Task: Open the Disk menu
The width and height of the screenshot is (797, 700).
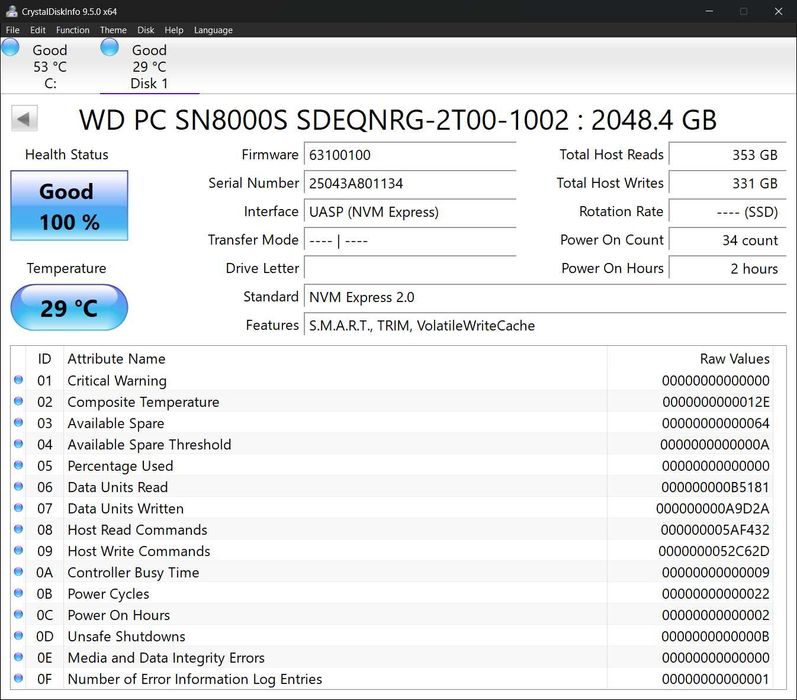Action: click(x=145, y=30)
